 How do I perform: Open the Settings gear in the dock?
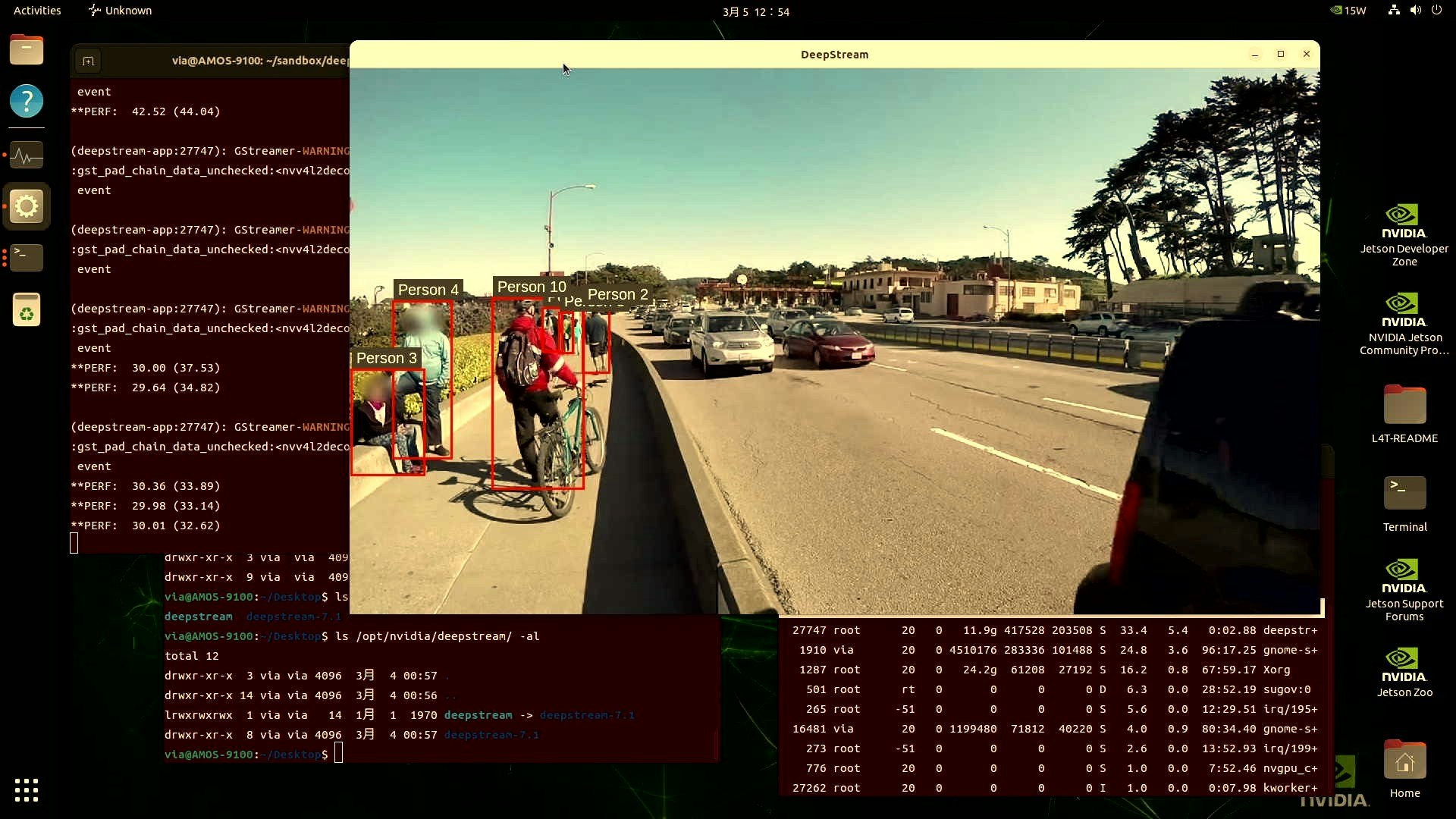point(27,206)
